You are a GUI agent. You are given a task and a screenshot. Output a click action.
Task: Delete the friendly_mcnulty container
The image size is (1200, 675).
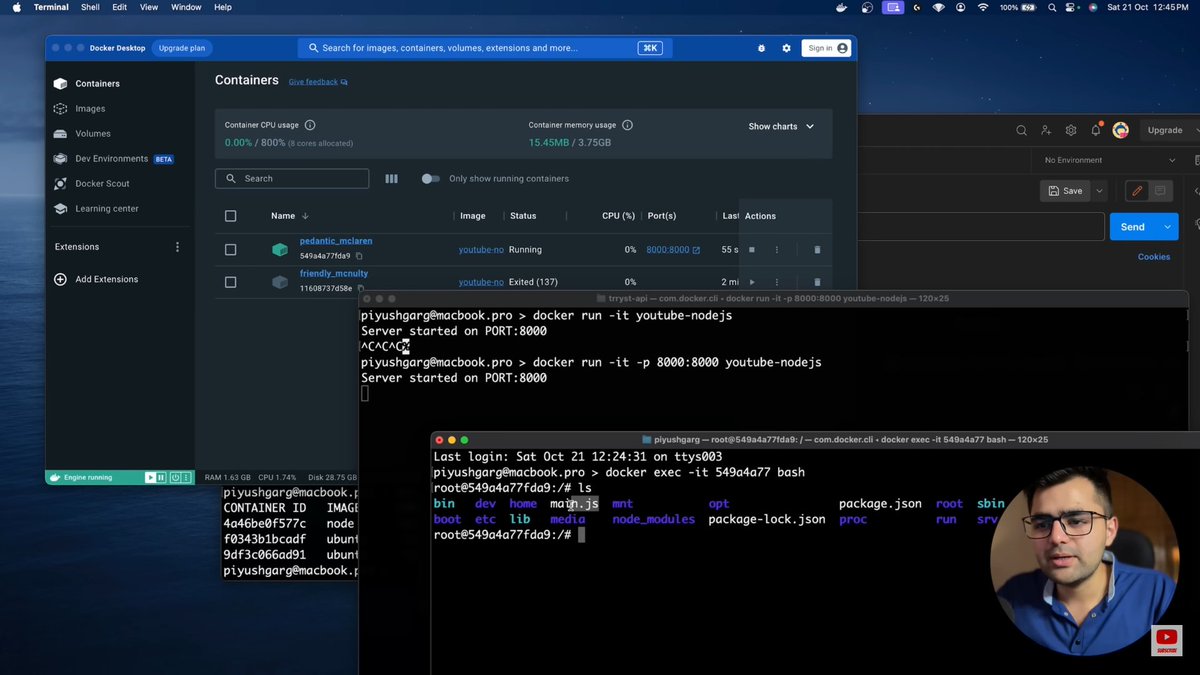pos(817,282)
